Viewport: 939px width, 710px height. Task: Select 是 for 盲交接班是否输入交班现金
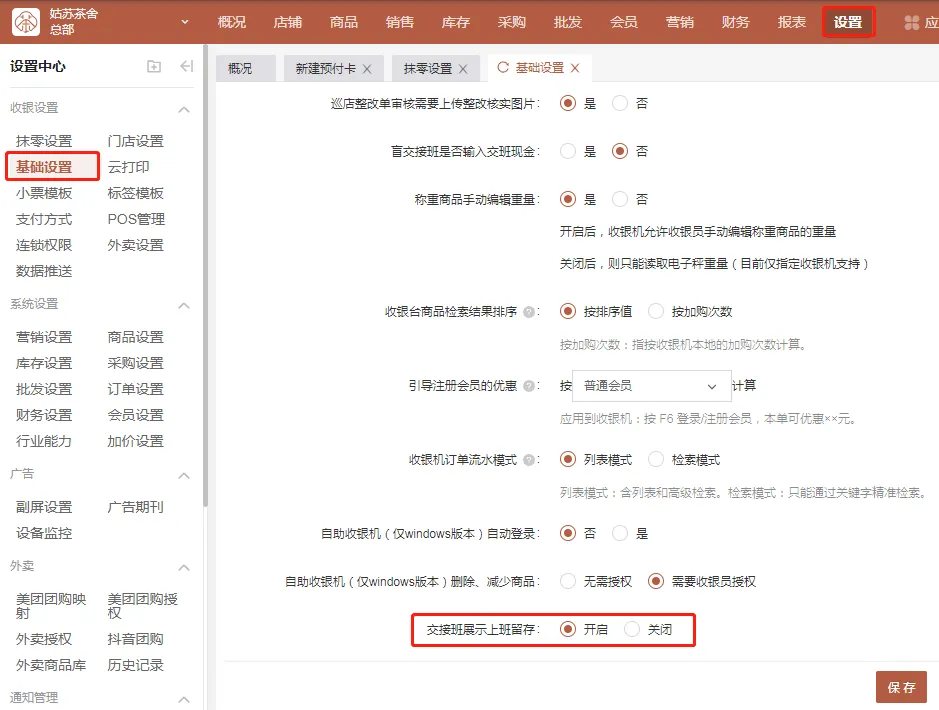click(x=568, y=152)
